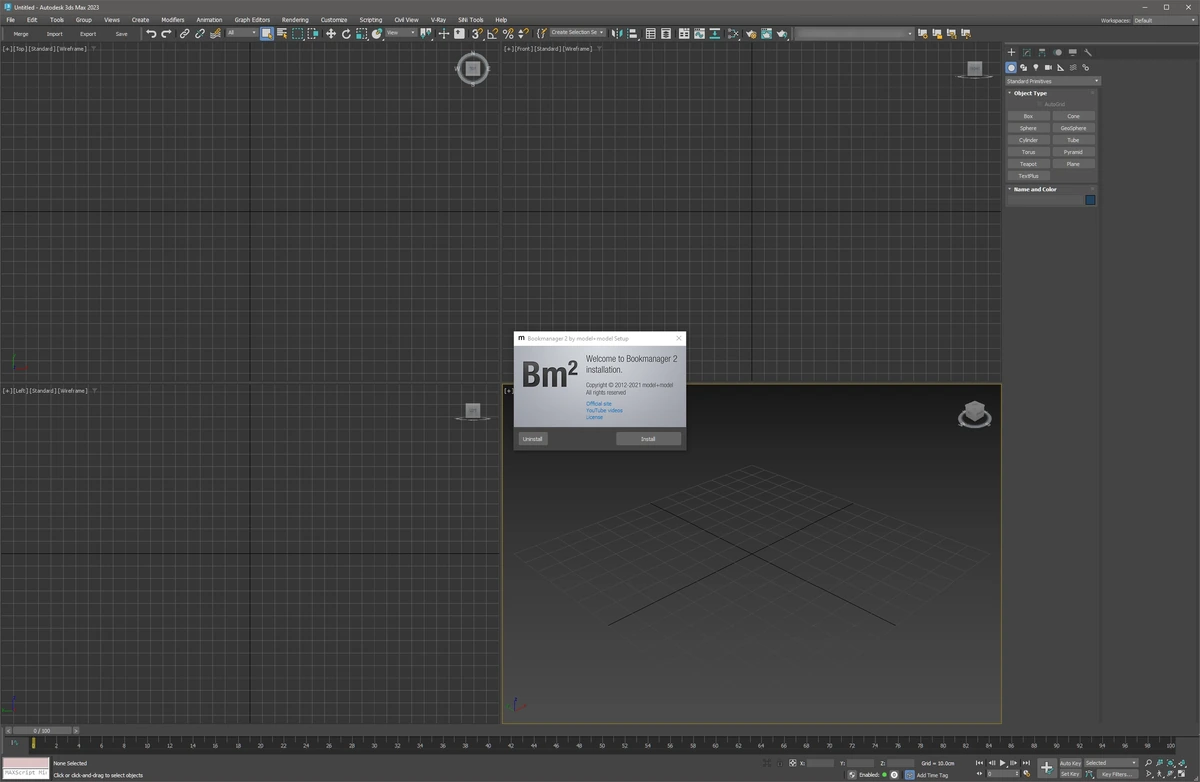Screen dimensions: 1200x782
Task: Toggle the Auto Key button
Action: pos(1070,763)
